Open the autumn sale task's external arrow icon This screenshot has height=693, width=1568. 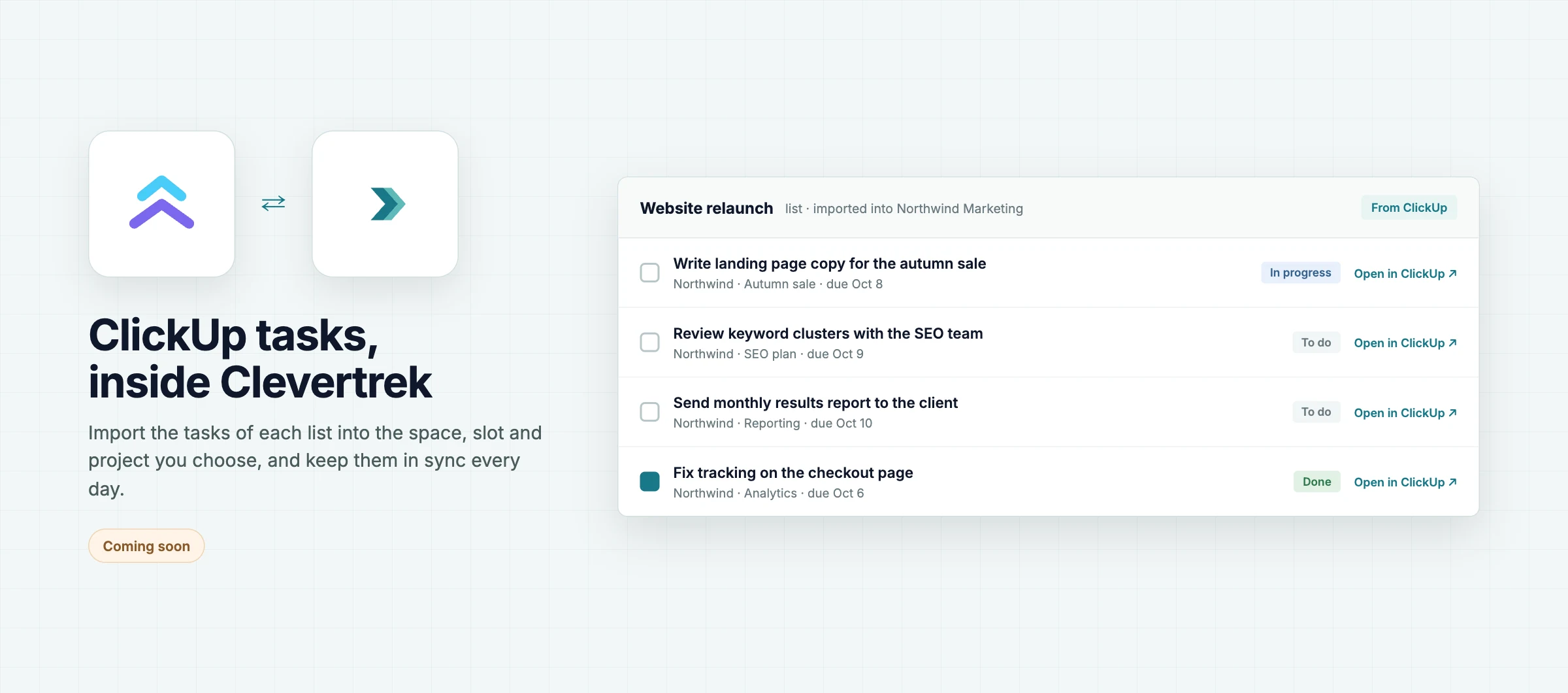tap(1452, 273)
